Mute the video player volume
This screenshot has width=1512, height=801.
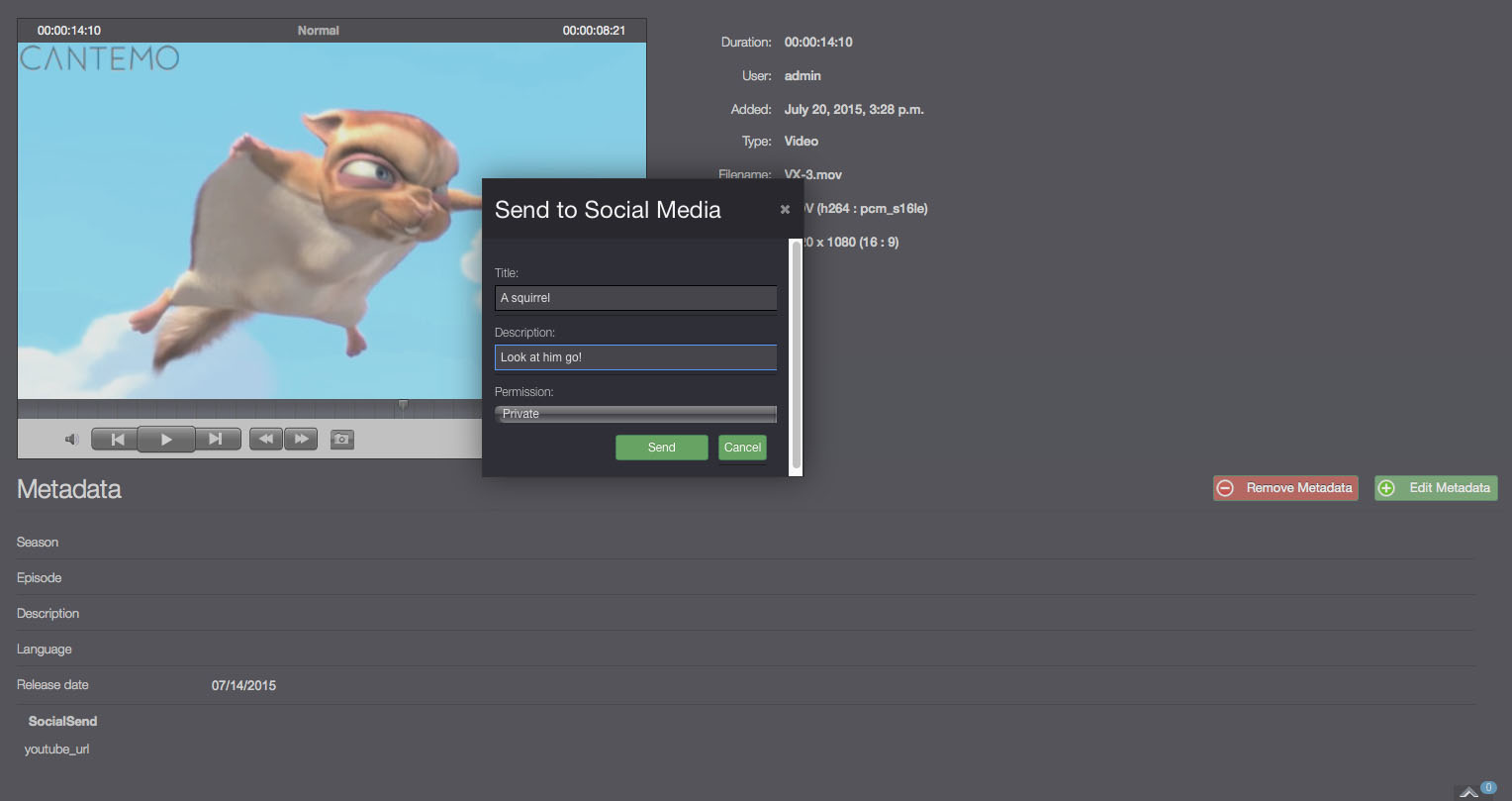tap(71, 440)
